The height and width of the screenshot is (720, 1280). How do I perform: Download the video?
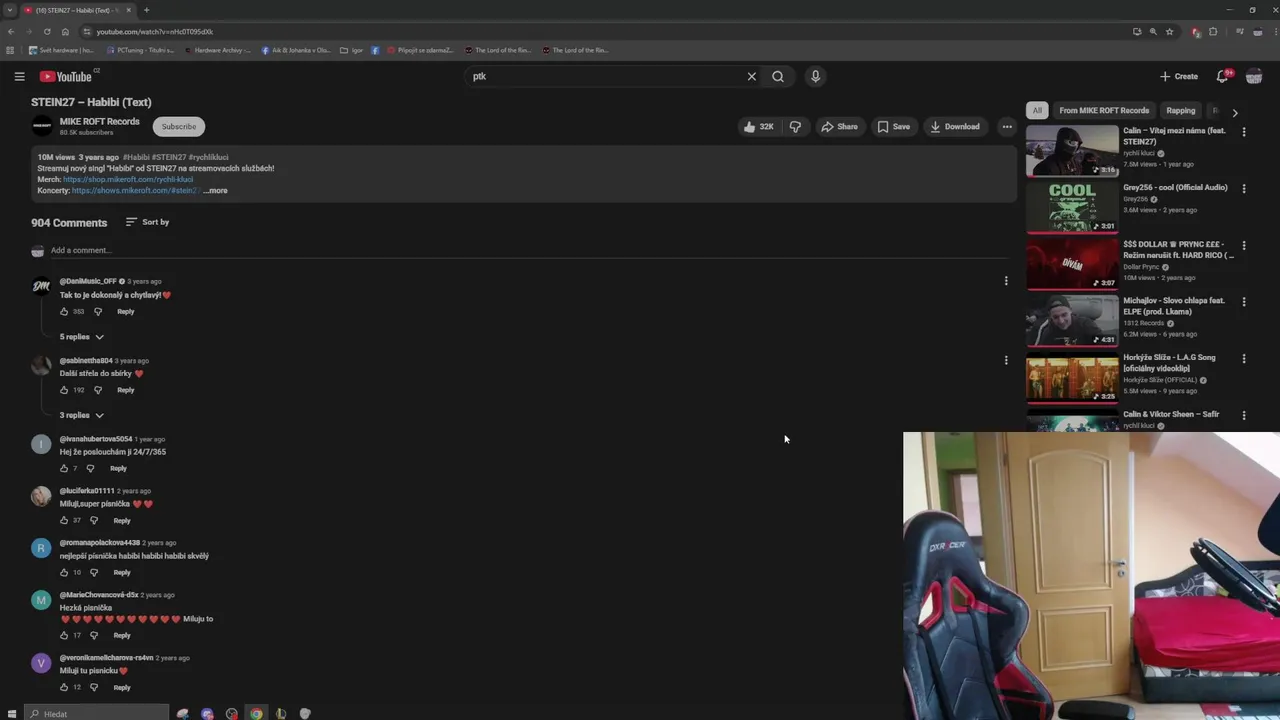955,127
